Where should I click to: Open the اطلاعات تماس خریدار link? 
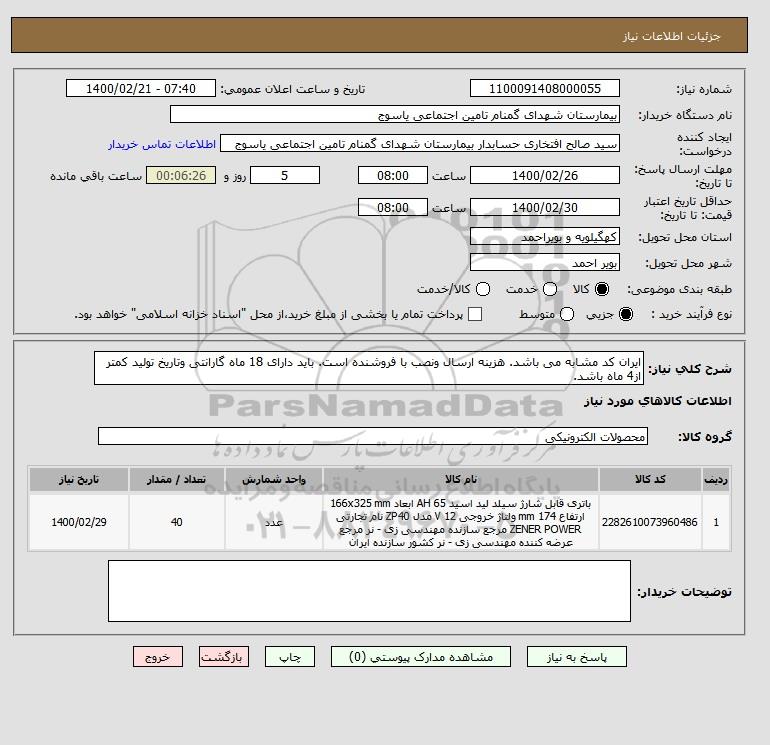[x=162, y=144]
